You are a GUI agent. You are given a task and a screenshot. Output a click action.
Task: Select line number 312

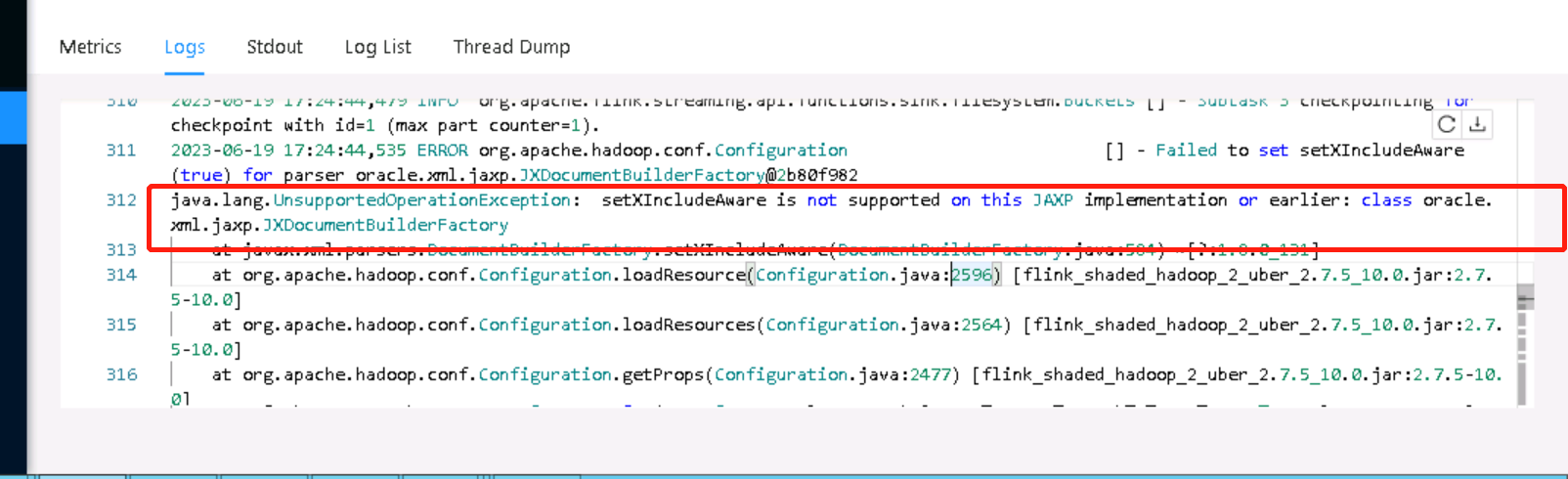[121, 199]
